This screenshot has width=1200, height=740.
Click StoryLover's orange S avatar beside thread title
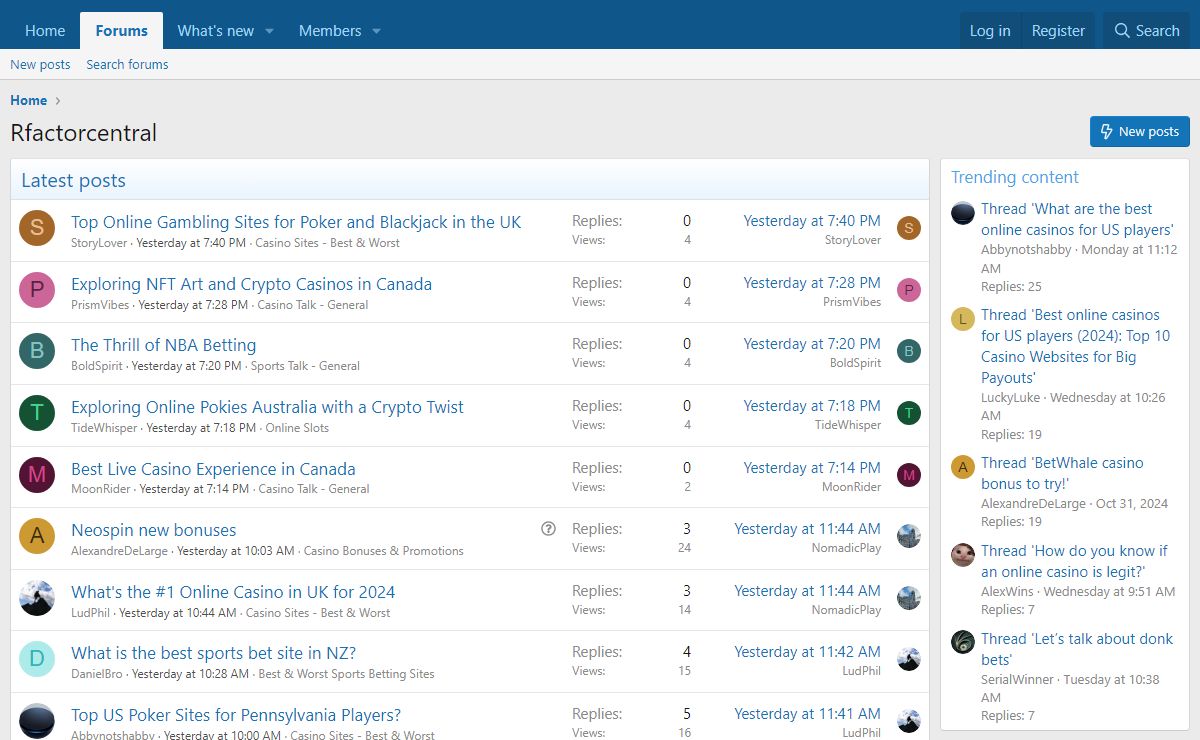(37, 229)
